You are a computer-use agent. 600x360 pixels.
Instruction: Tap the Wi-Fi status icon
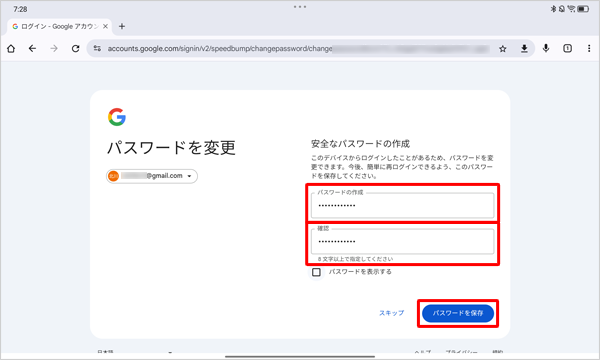pos(572,9)
